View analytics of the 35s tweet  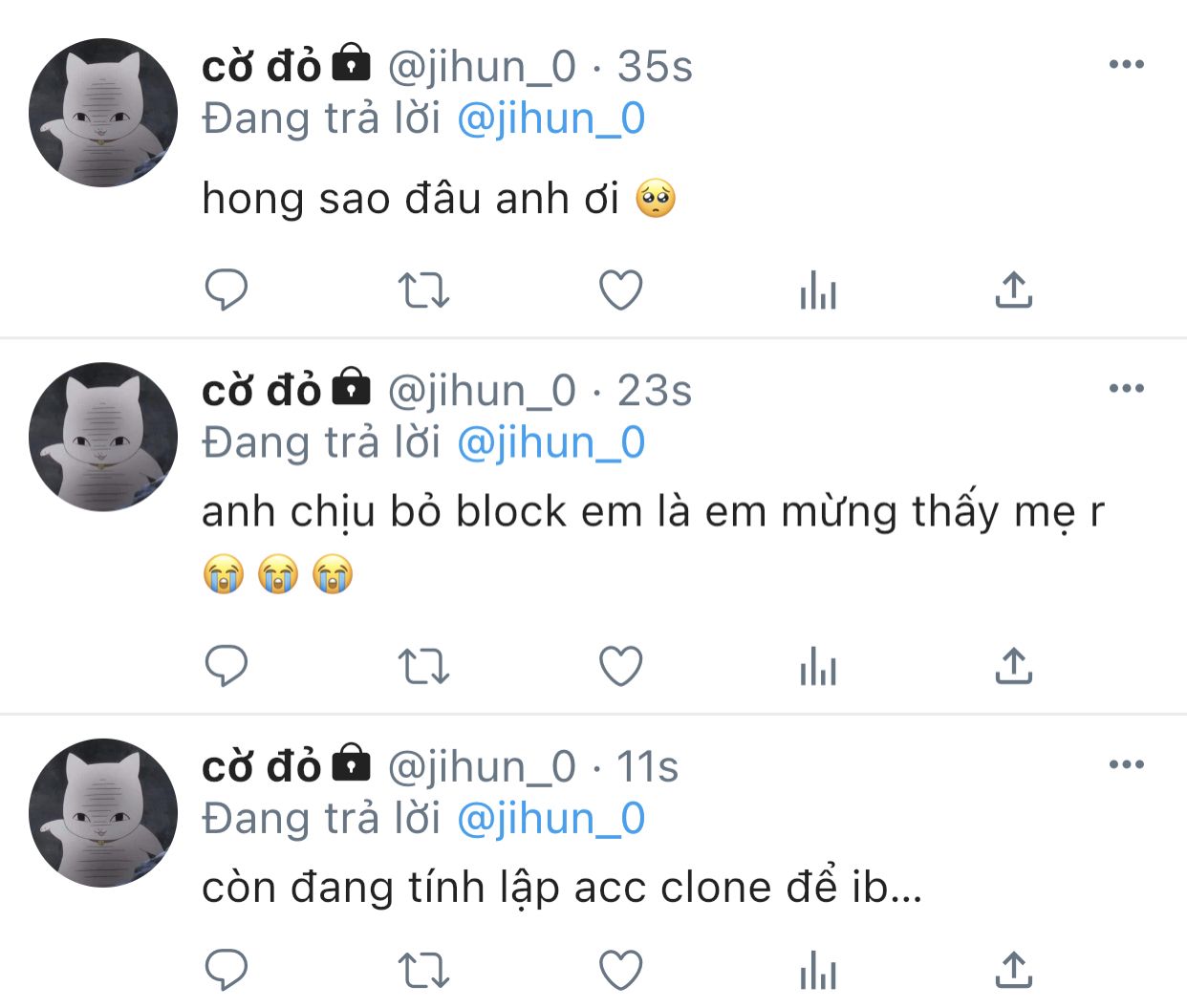click(x=818, y=290)
